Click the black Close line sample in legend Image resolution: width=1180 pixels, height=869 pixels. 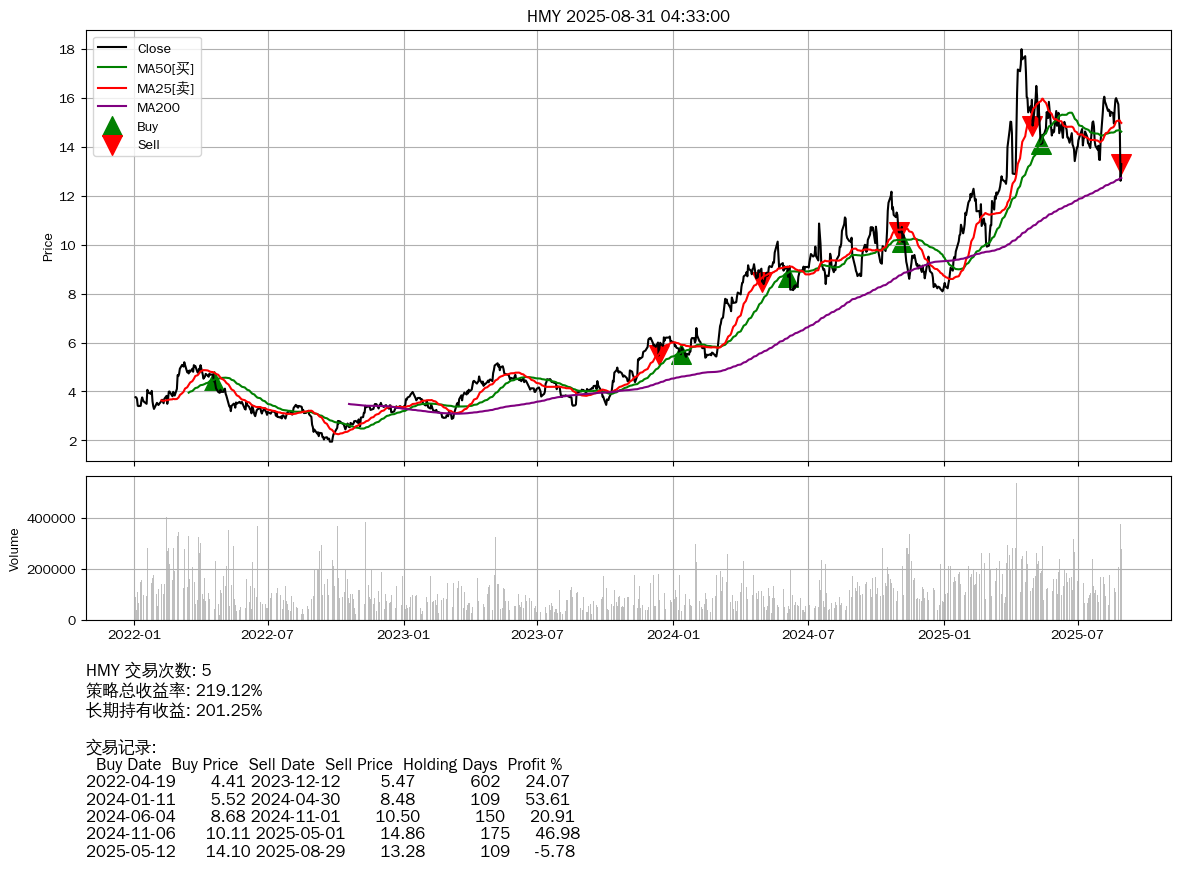(x=112, y=48)
